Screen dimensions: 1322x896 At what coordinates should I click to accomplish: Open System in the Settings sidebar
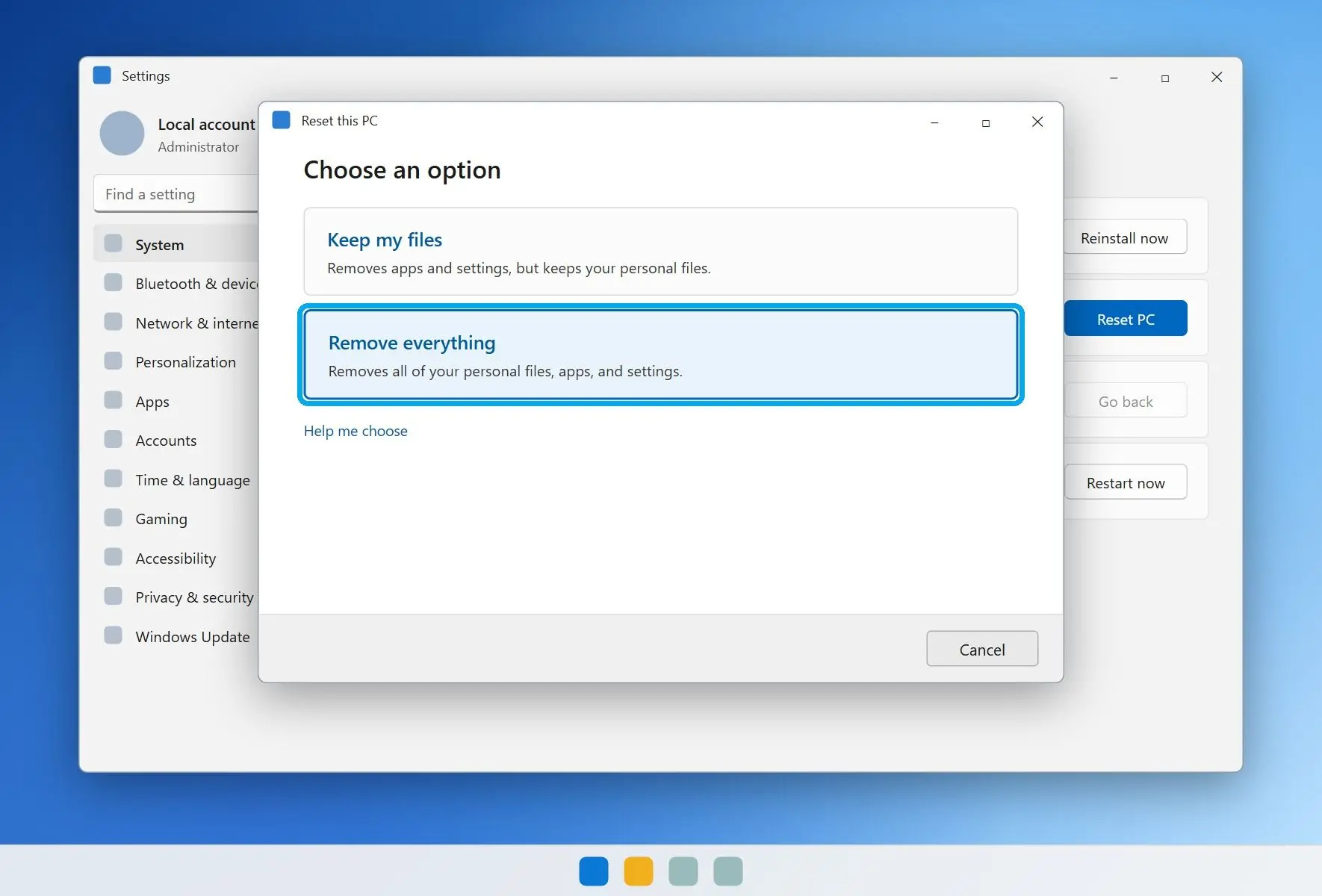point(176,245)
